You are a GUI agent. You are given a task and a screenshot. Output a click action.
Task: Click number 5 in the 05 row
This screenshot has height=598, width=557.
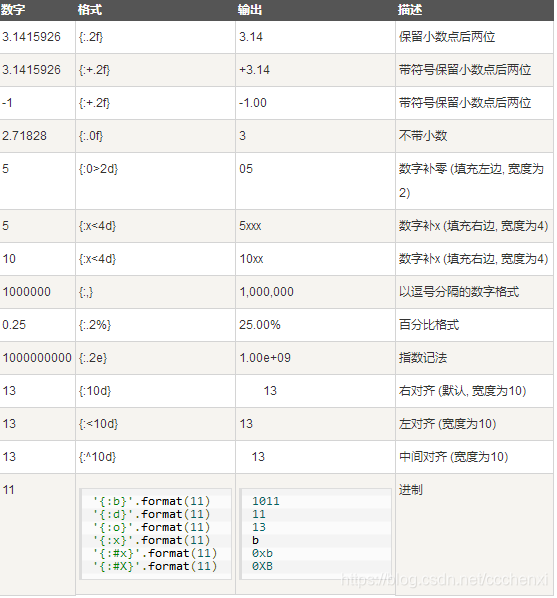pyautogui.click(x=5, y=169)
